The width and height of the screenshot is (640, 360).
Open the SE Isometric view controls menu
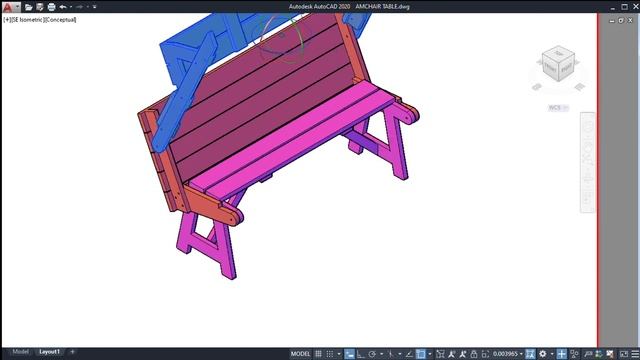(27, 20)
